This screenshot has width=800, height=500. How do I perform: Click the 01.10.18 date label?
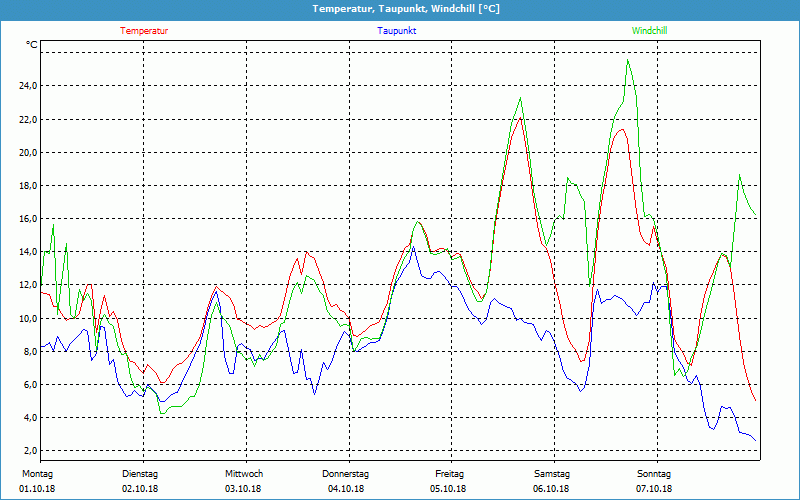coord(37,489)
